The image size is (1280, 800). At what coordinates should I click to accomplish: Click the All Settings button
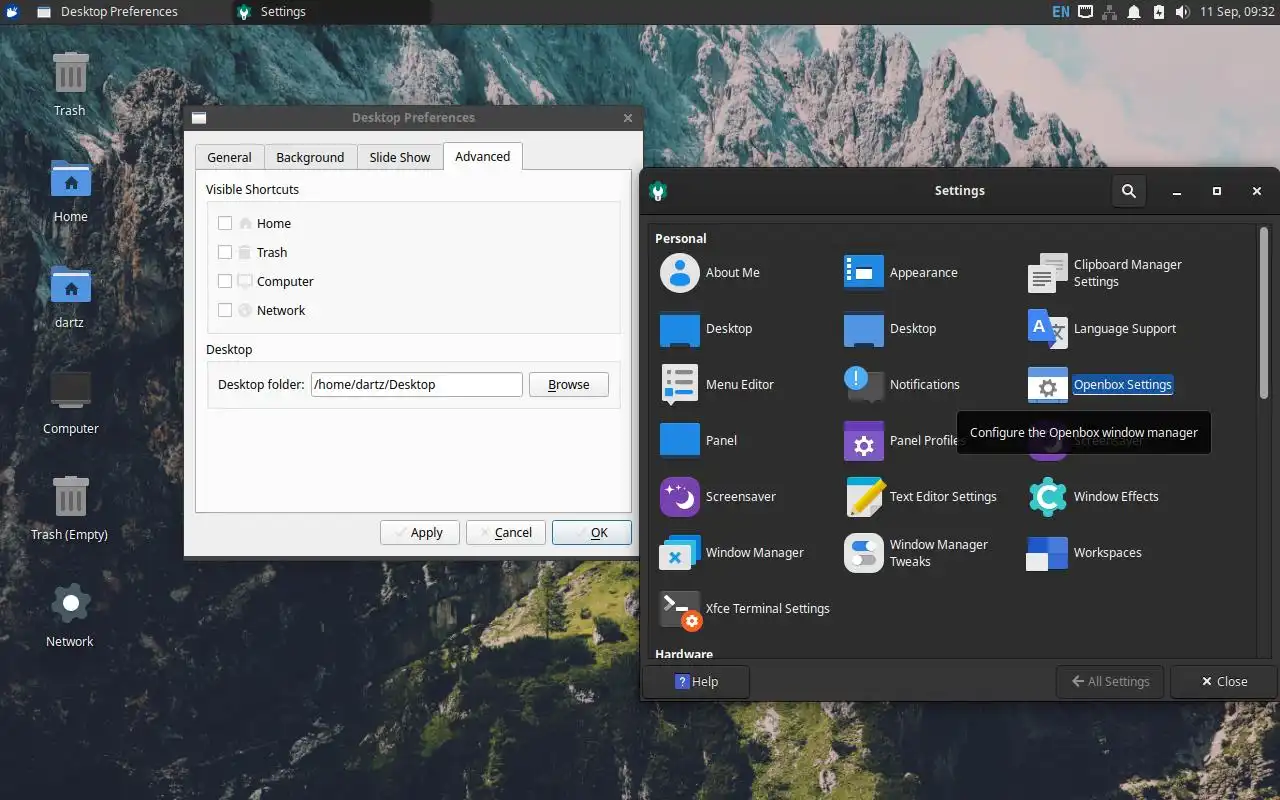tap(1110, 681)
